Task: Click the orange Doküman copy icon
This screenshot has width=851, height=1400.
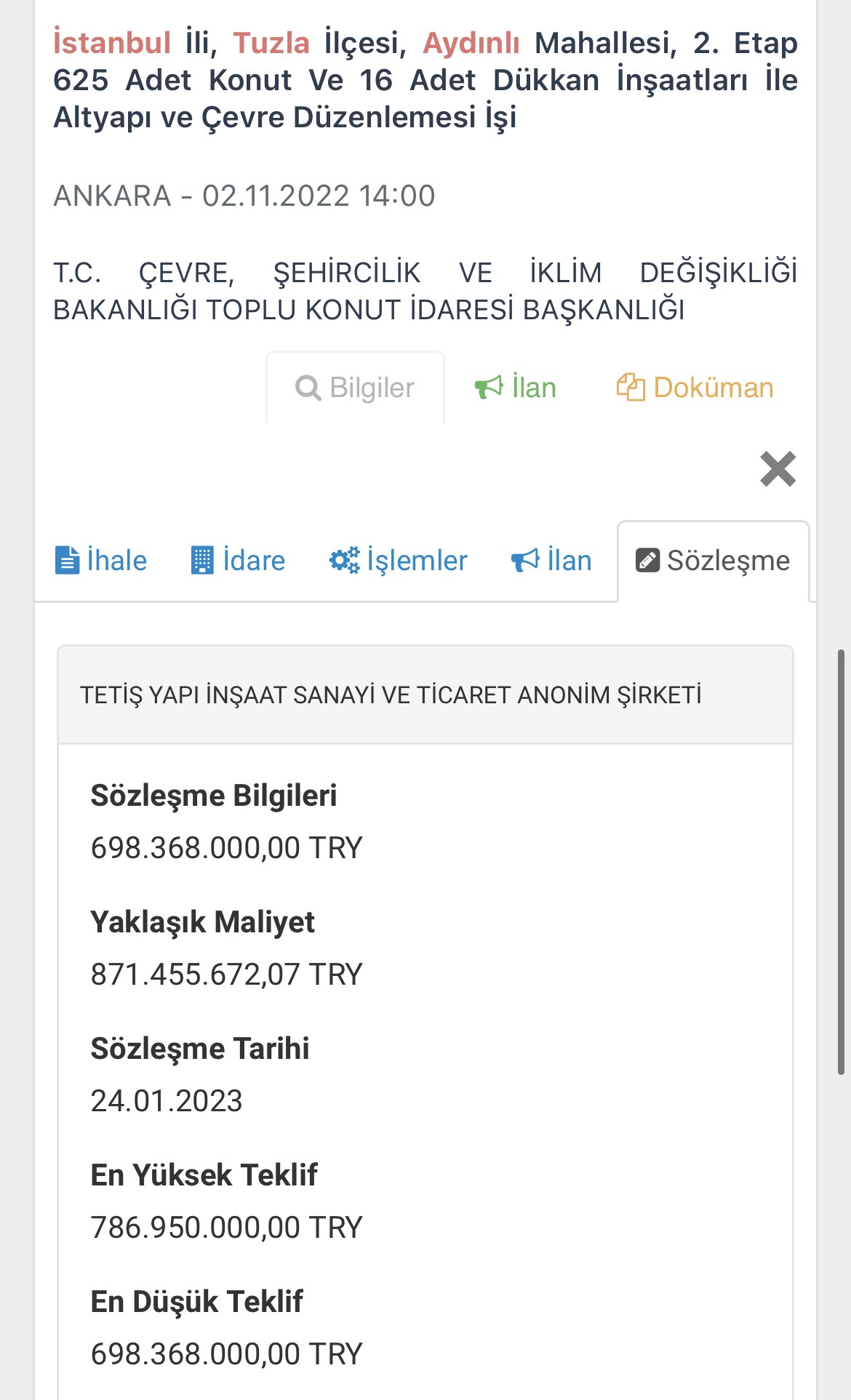Action: [631, 388]
